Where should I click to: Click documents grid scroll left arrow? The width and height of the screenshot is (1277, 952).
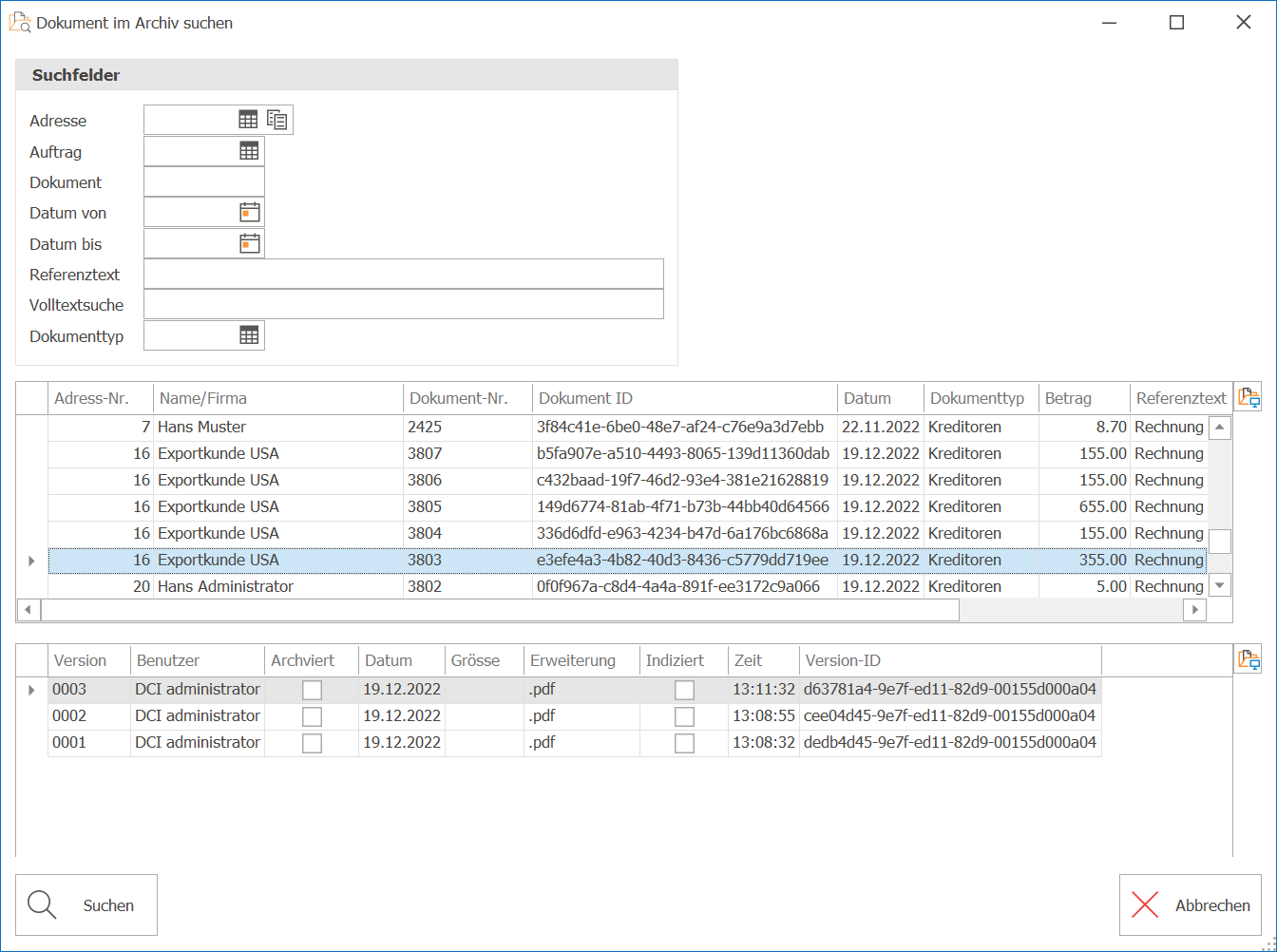[x=29, y=610]
